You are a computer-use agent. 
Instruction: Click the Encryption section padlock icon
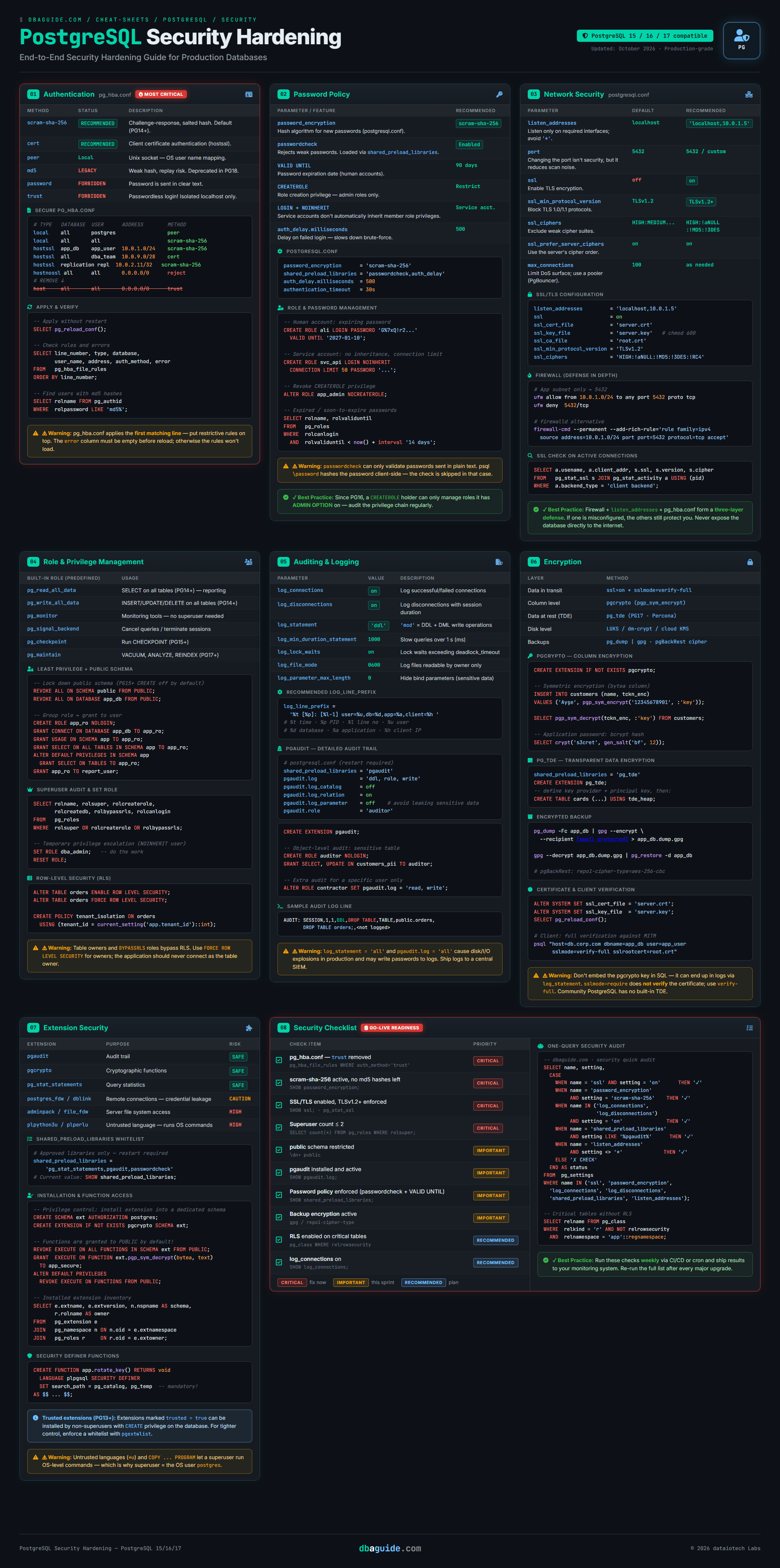(750, 562)
